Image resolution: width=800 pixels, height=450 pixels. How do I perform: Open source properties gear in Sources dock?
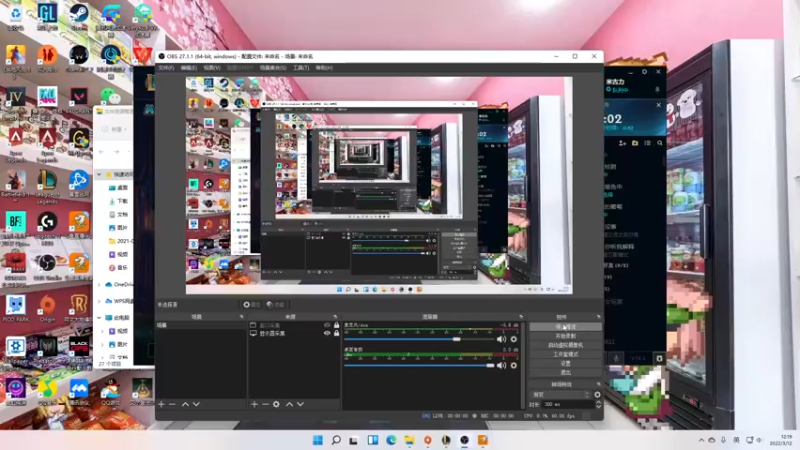tap(276, 404)
